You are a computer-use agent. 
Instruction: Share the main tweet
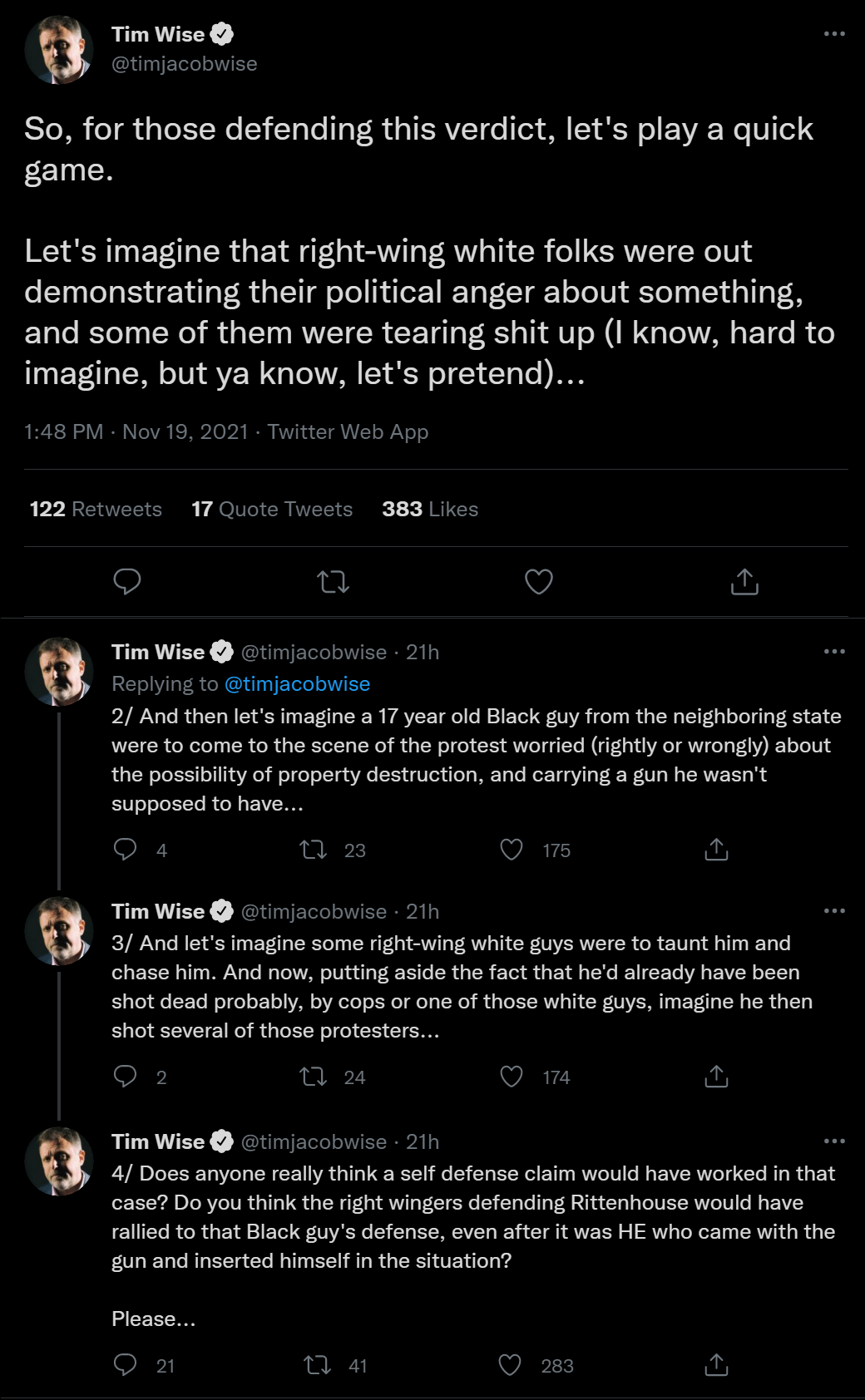(744, 581)
